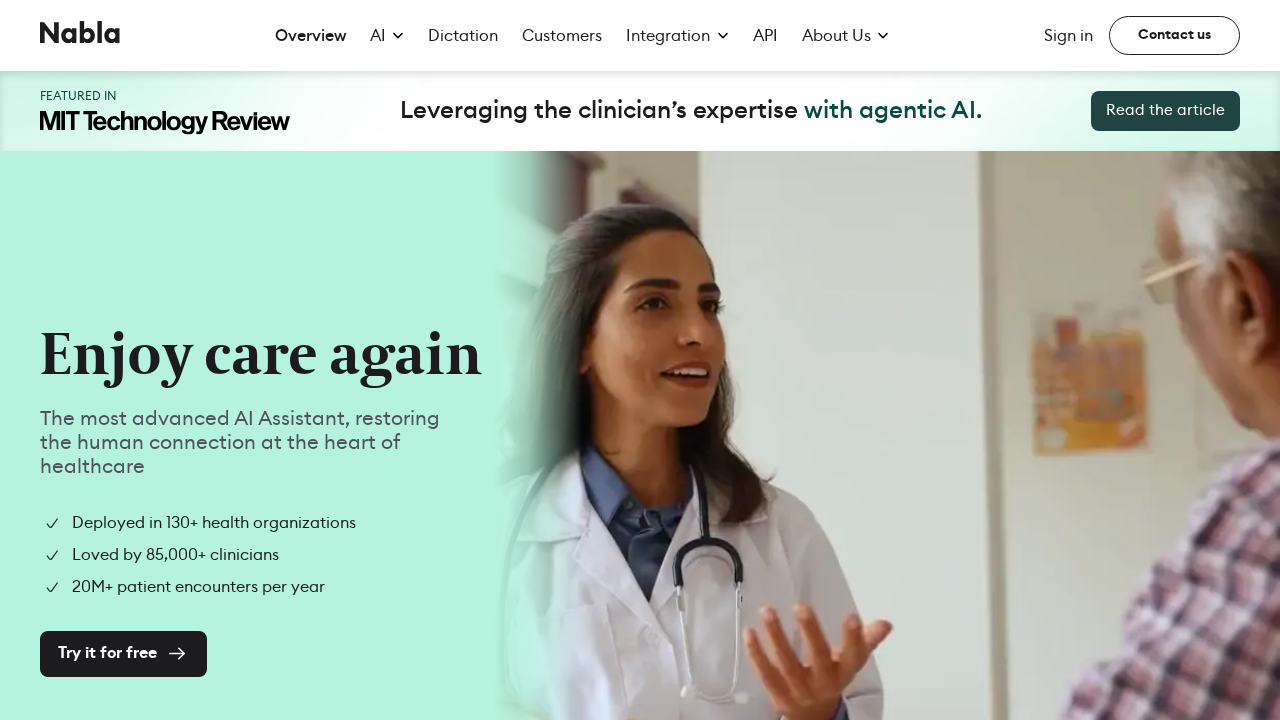Click the checkmark beside Loved by 85,000+ clinicians
This screenshot has height=720, width=1280.
point(52,555)
